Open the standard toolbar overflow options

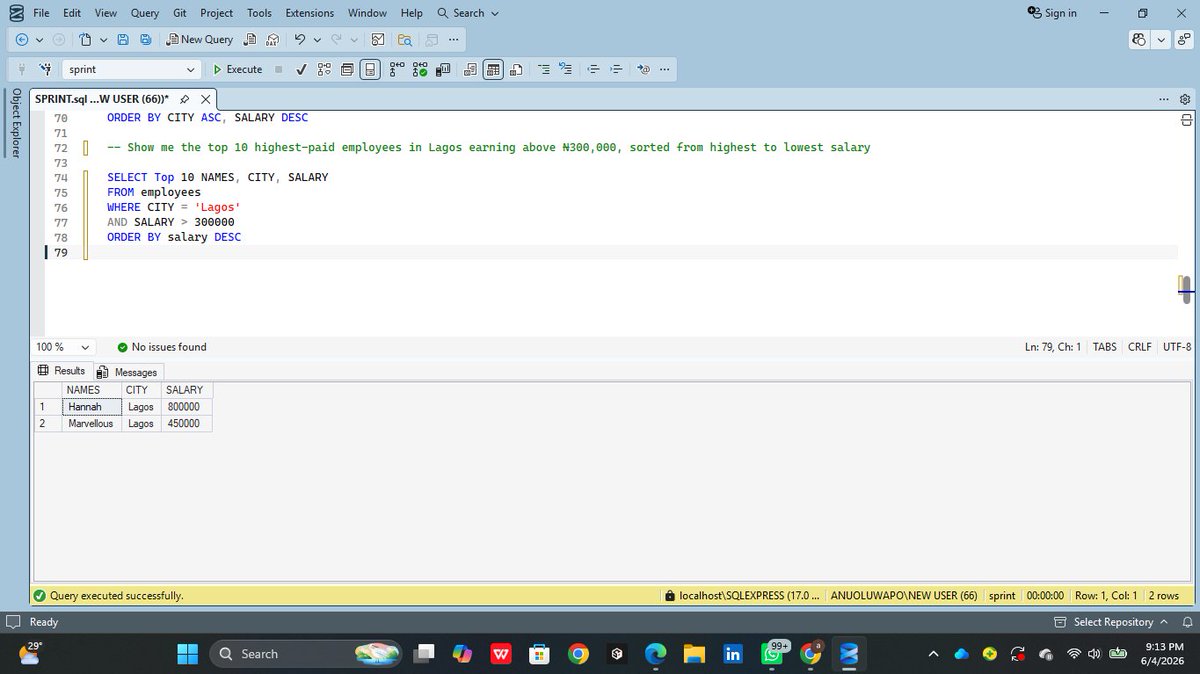coord(454,40)
